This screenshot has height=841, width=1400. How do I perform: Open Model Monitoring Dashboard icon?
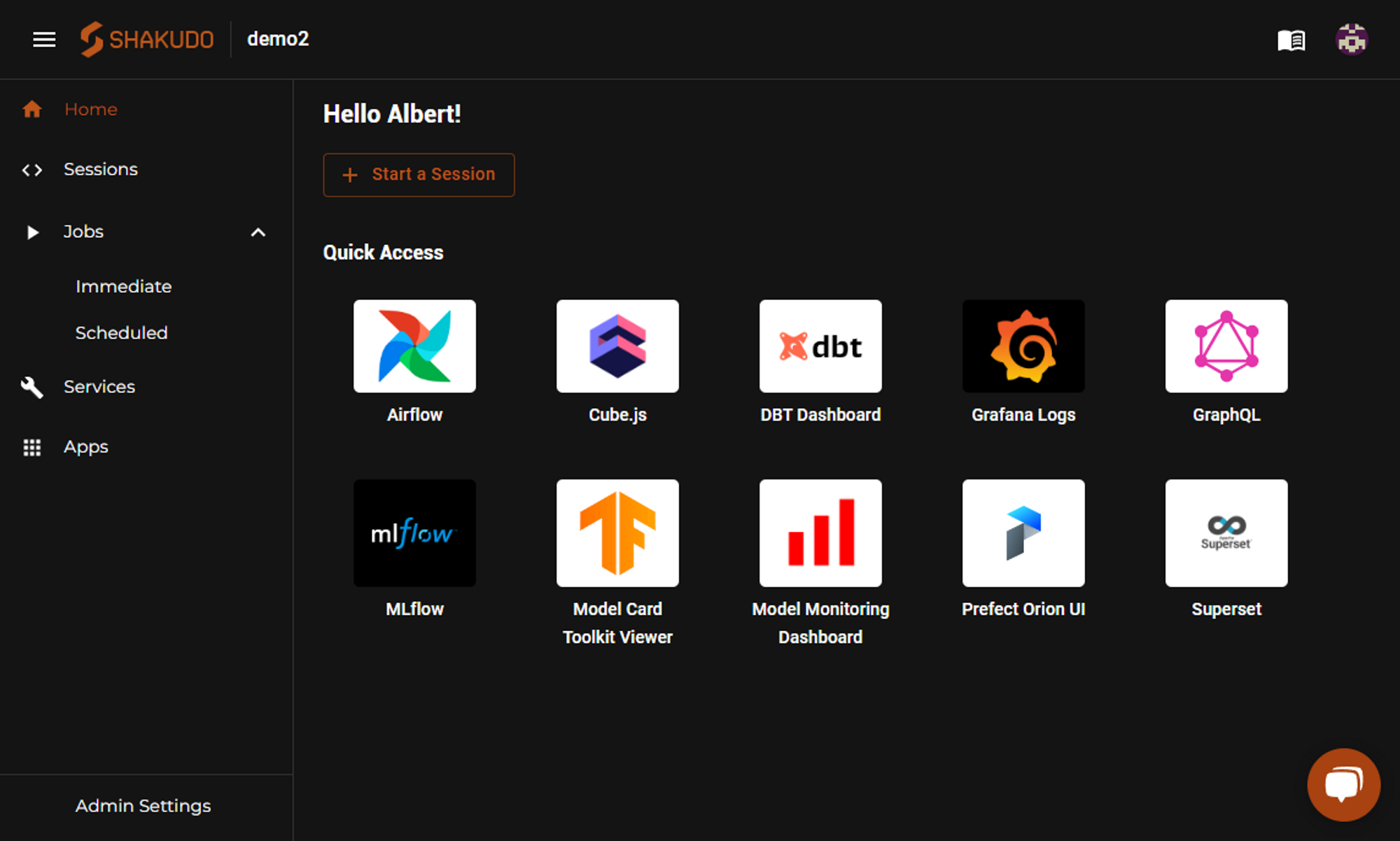point(820,533)
